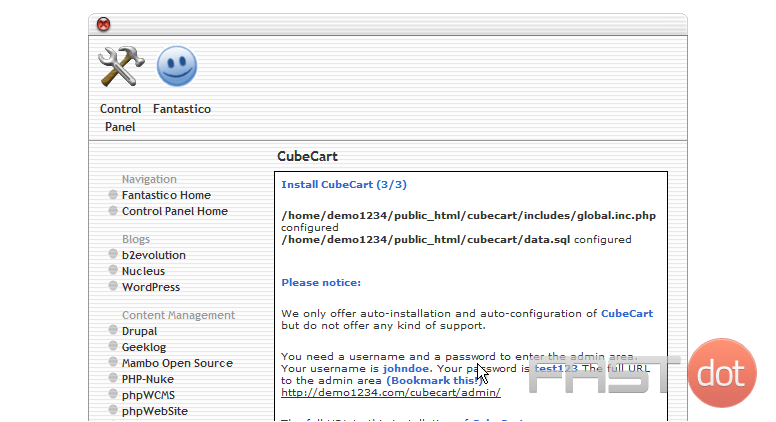Viewport: 776px width, 422px height.
Task: Click bullet icon beside b2evolution
Action: [x=113, y=254]
